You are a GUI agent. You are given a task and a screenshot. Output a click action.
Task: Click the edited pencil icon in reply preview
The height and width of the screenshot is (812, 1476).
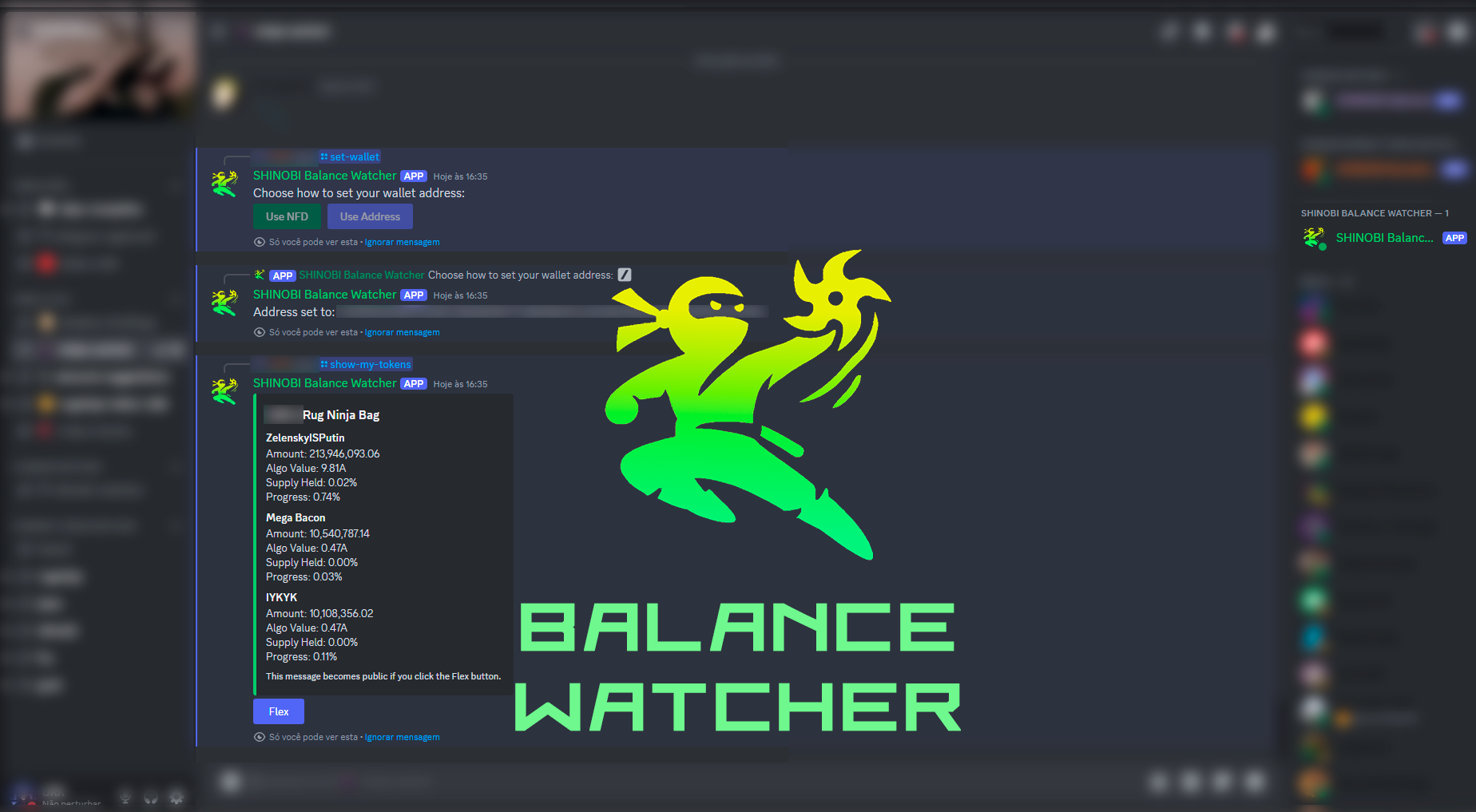tap(625, 275)
